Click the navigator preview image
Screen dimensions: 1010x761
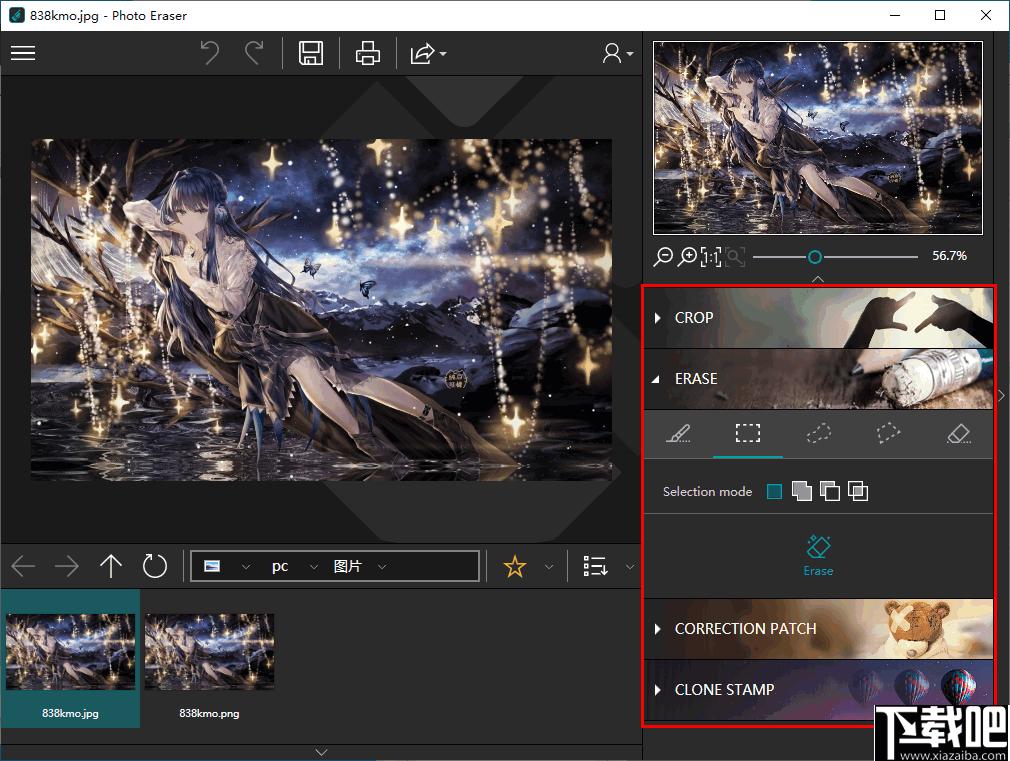(x=817, y=138)
